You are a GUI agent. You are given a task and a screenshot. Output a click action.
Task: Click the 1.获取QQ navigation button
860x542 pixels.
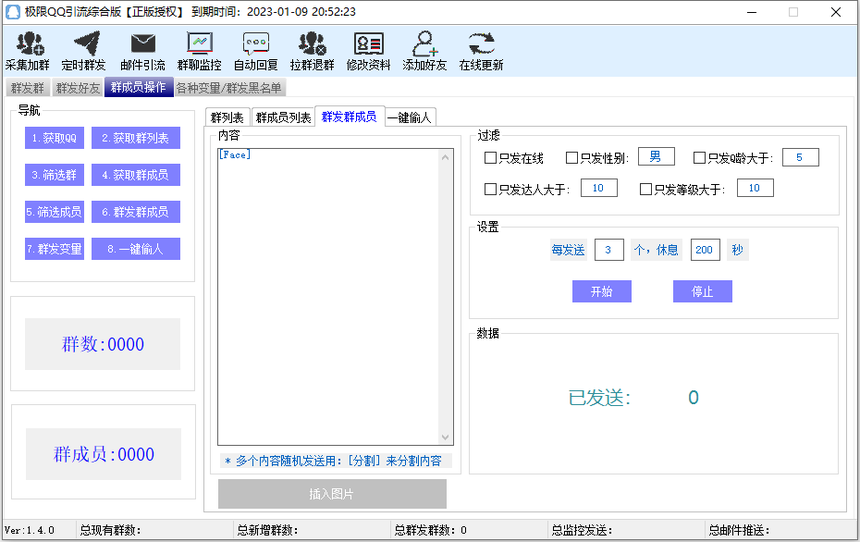pos(54,138)
